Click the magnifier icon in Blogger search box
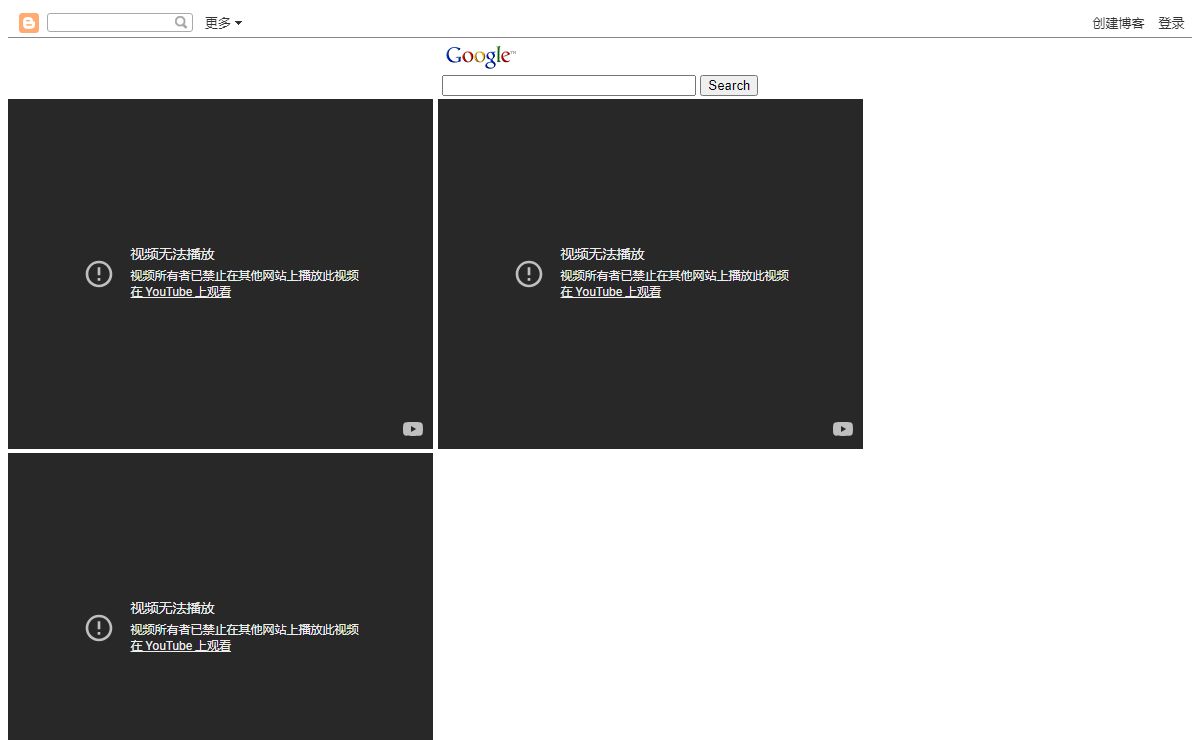 (181, 22)
